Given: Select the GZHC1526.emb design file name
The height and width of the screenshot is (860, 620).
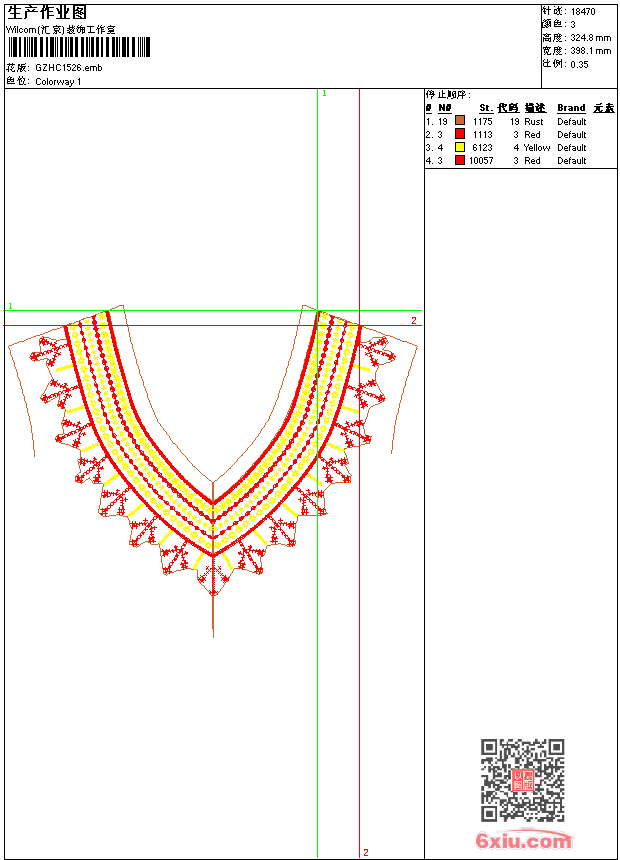Looking at the screenshot, I should pos(69,68).
